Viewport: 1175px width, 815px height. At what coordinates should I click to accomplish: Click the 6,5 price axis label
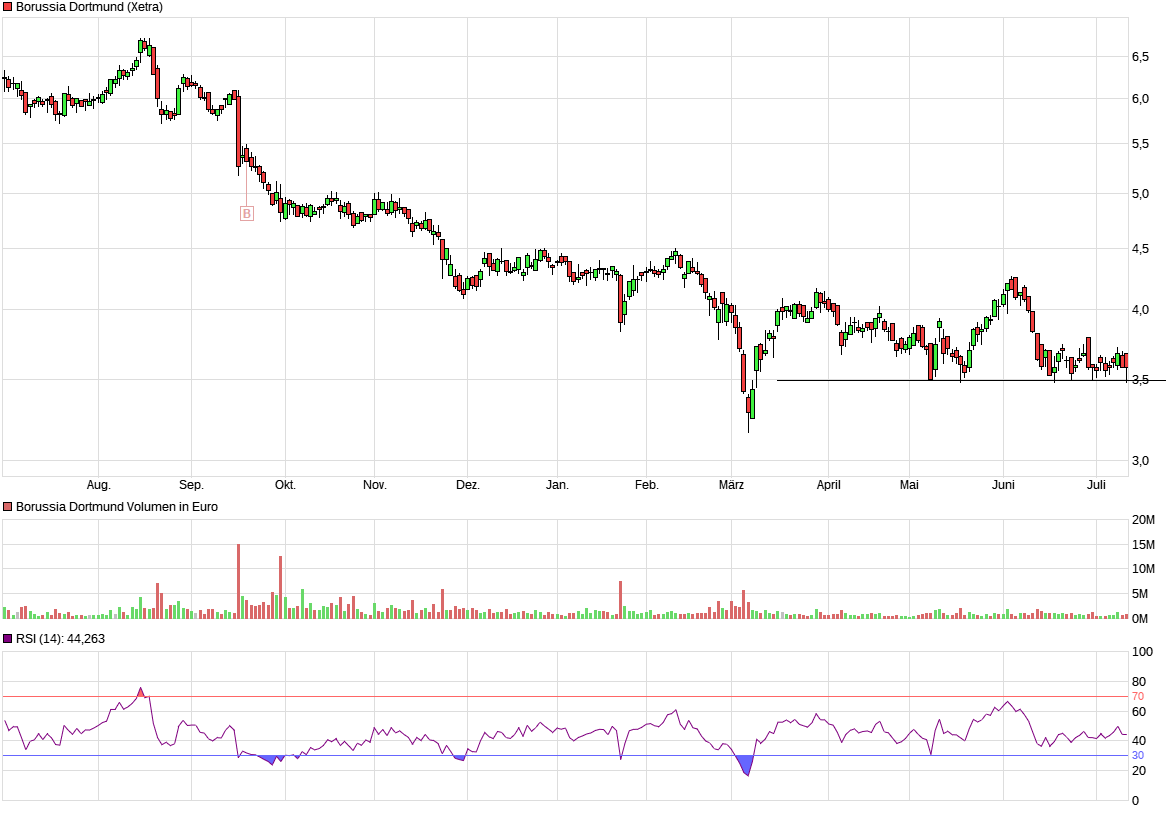1140,57
